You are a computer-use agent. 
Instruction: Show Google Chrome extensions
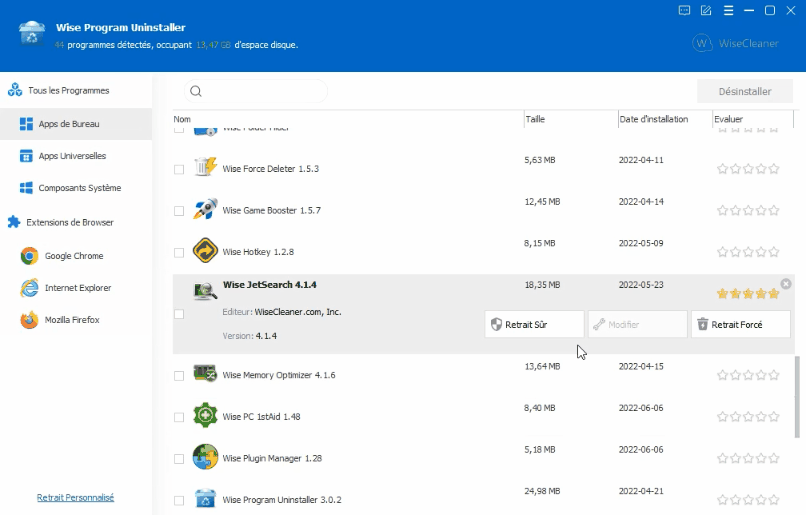point(76,256)
